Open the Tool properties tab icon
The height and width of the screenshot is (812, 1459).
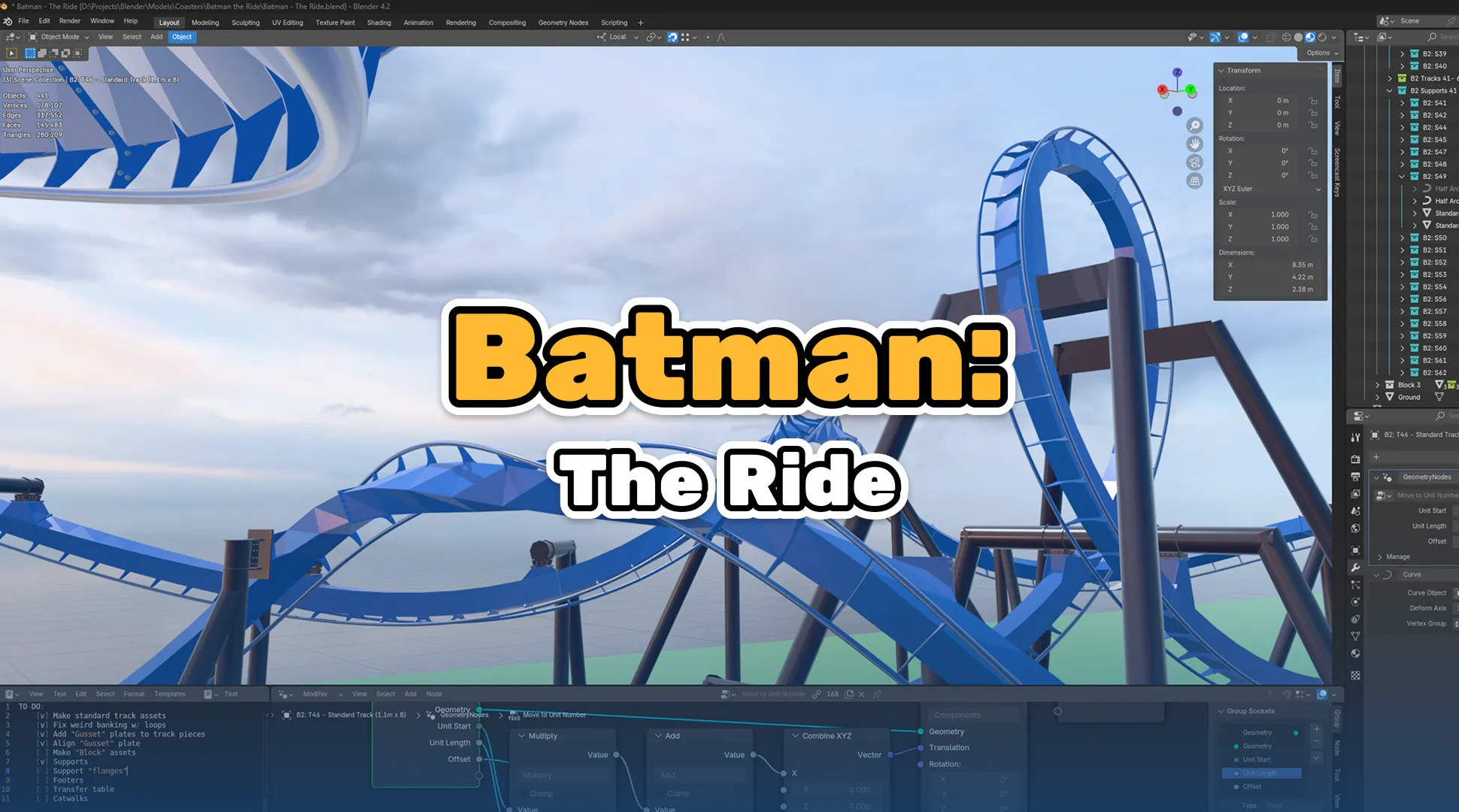pyautogui.click(x=1355, y=438)
